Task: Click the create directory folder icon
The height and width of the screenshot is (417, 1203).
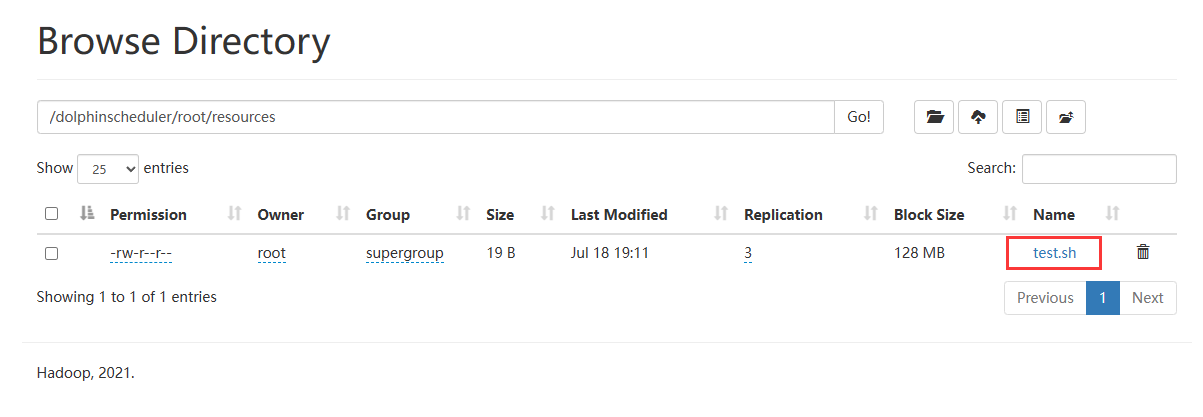Action: click(934, 117)
